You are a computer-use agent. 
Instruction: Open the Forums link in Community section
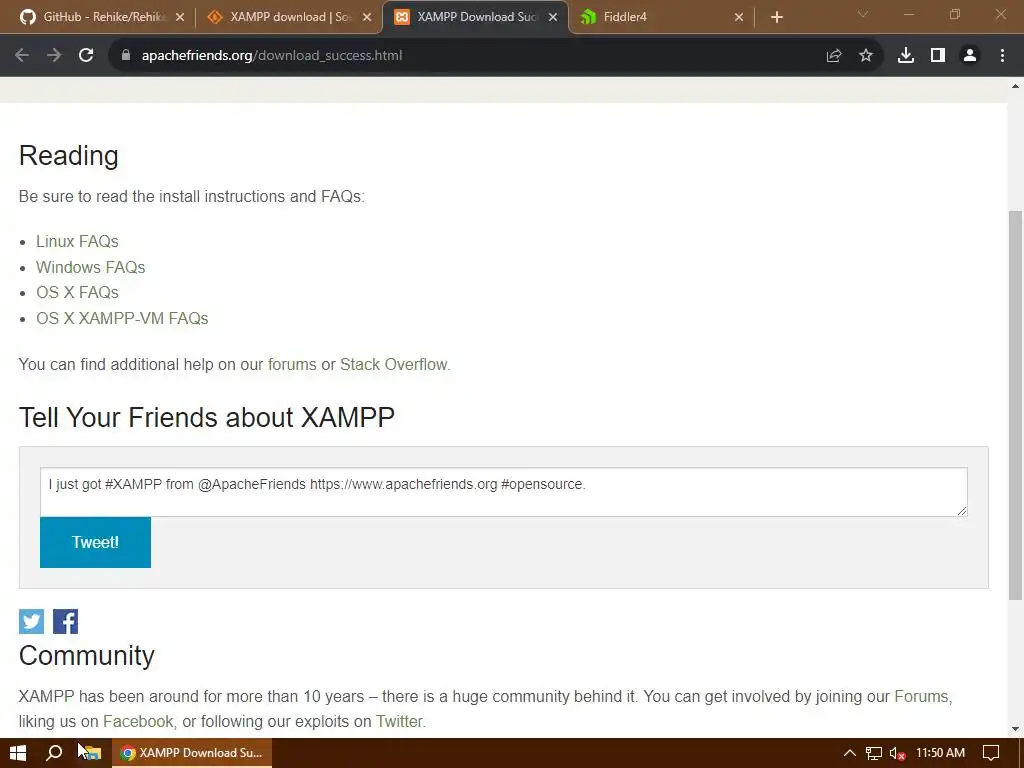[921, 696]
